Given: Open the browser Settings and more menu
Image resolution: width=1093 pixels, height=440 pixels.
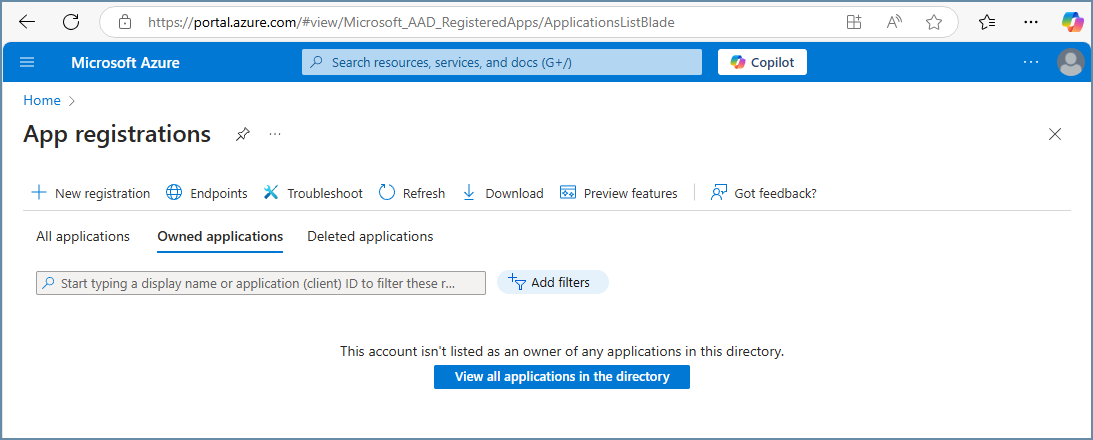Looking at the screenshot, I should (1031, 22).
